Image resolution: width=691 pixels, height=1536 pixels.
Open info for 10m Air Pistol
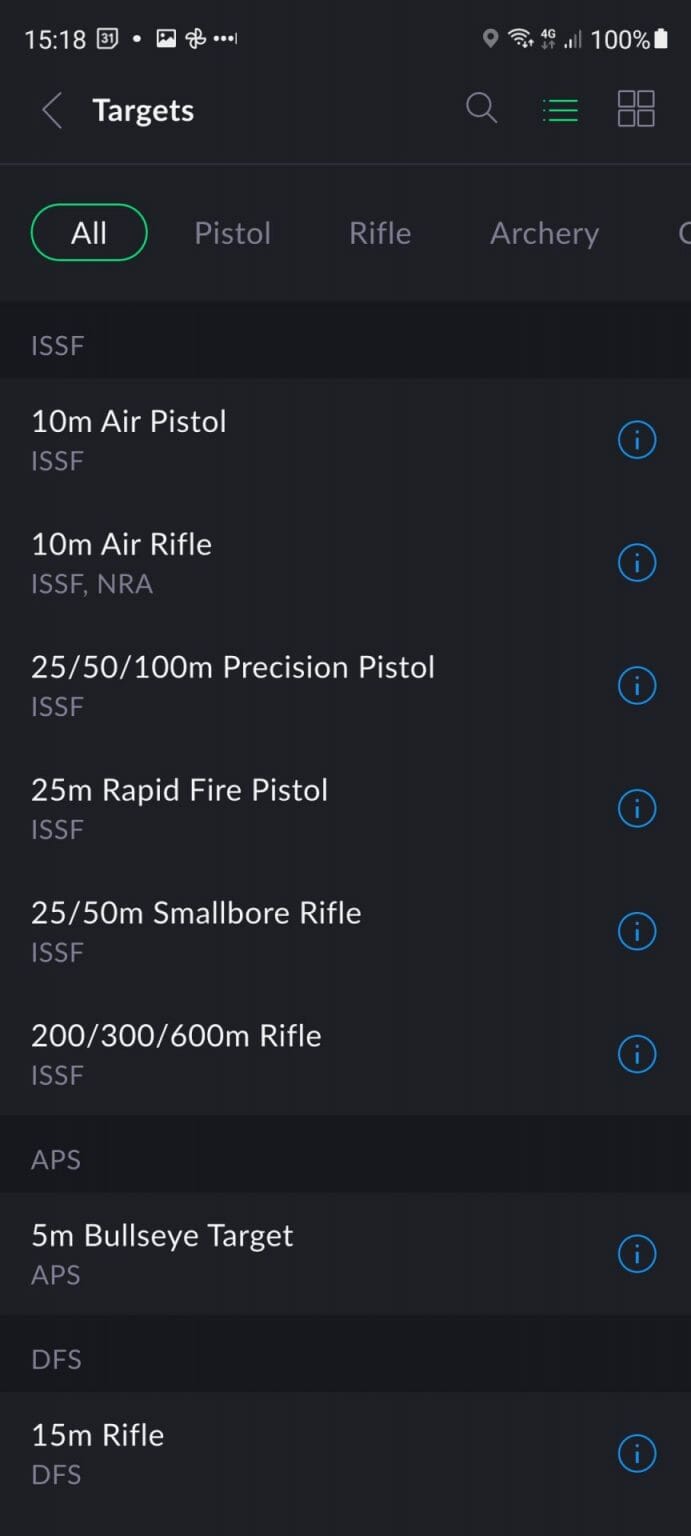click(637, 439)
